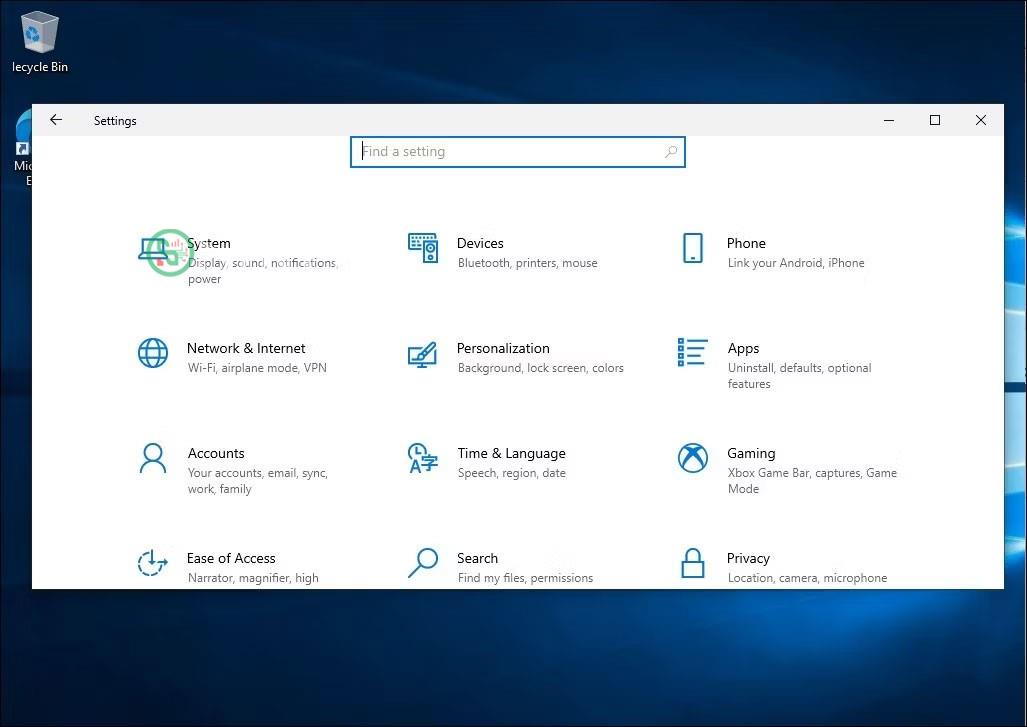
Task: Focus the "Find a setting" search field
Action: click(x=517, y=152)
